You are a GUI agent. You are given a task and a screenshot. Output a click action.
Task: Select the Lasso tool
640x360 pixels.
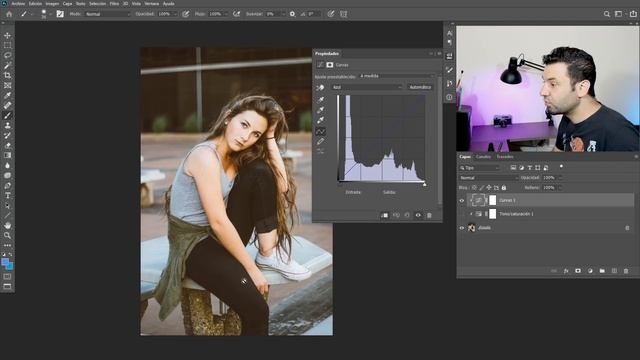coord(7,55)
